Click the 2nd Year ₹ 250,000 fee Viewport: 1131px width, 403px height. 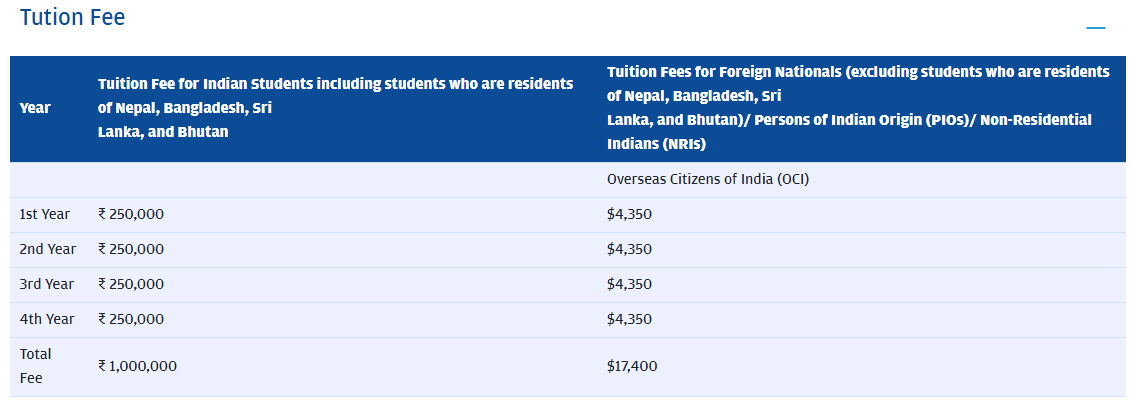click(x=131, y=249)
